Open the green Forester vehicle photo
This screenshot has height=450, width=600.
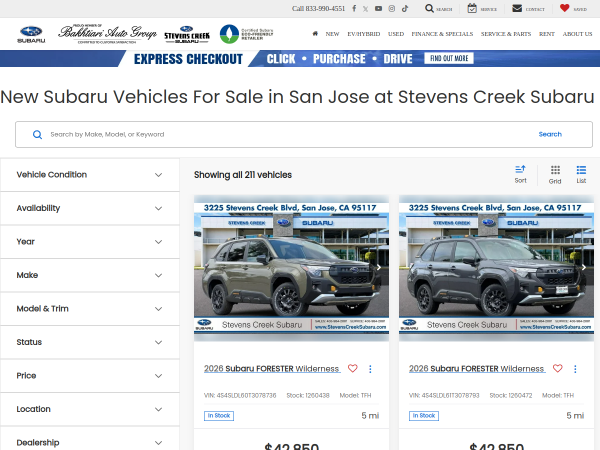click(291, 268)
